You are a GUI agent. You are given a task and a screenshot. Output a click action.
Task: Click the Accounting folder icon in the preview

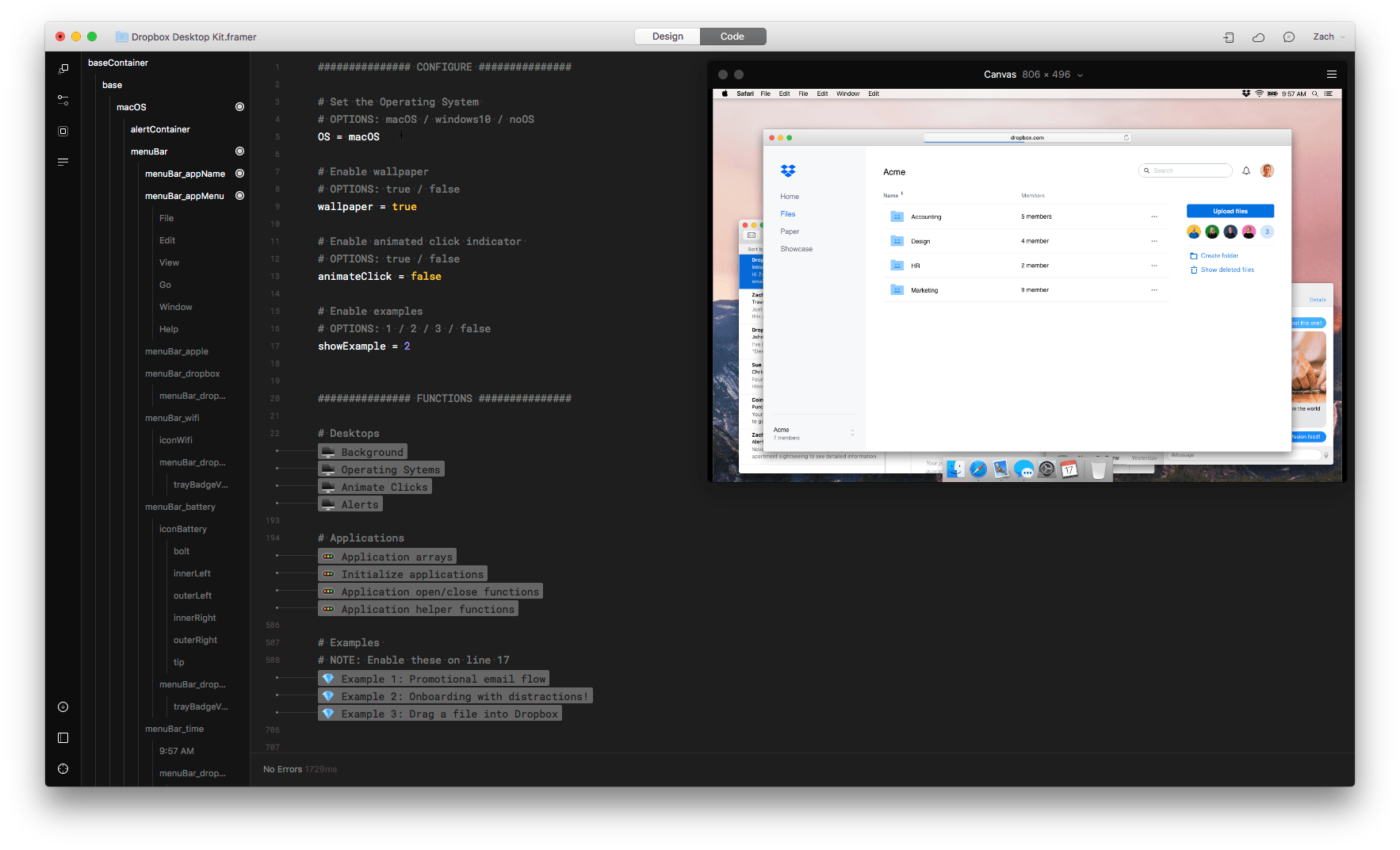pos(897,216)
